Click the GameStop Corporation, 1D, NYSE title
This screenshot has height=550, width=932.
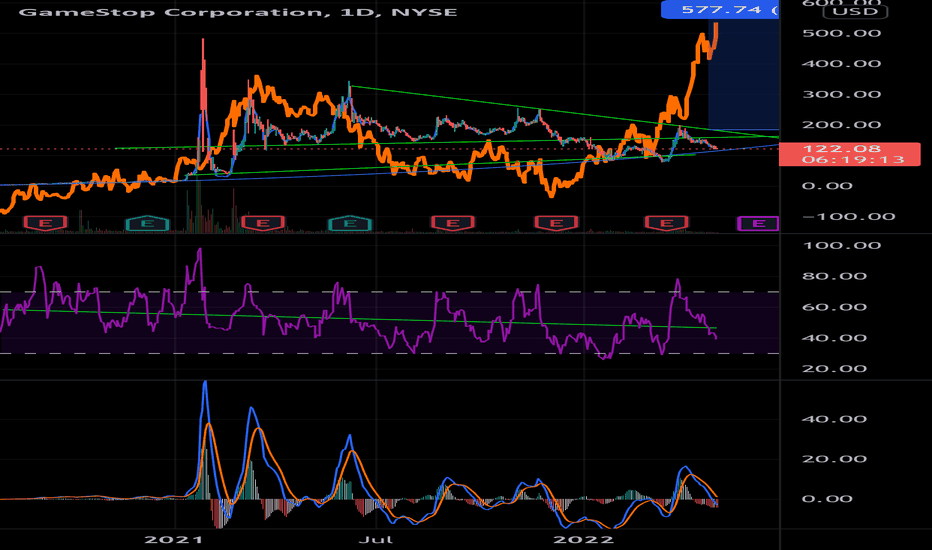(x=238, y=12)
